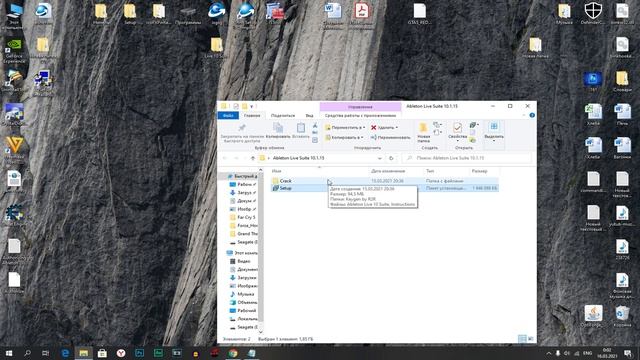Switch to the Главная (Home) ribbon tab
The height and width of the screenshot is (360, 640).
[252, 116]
